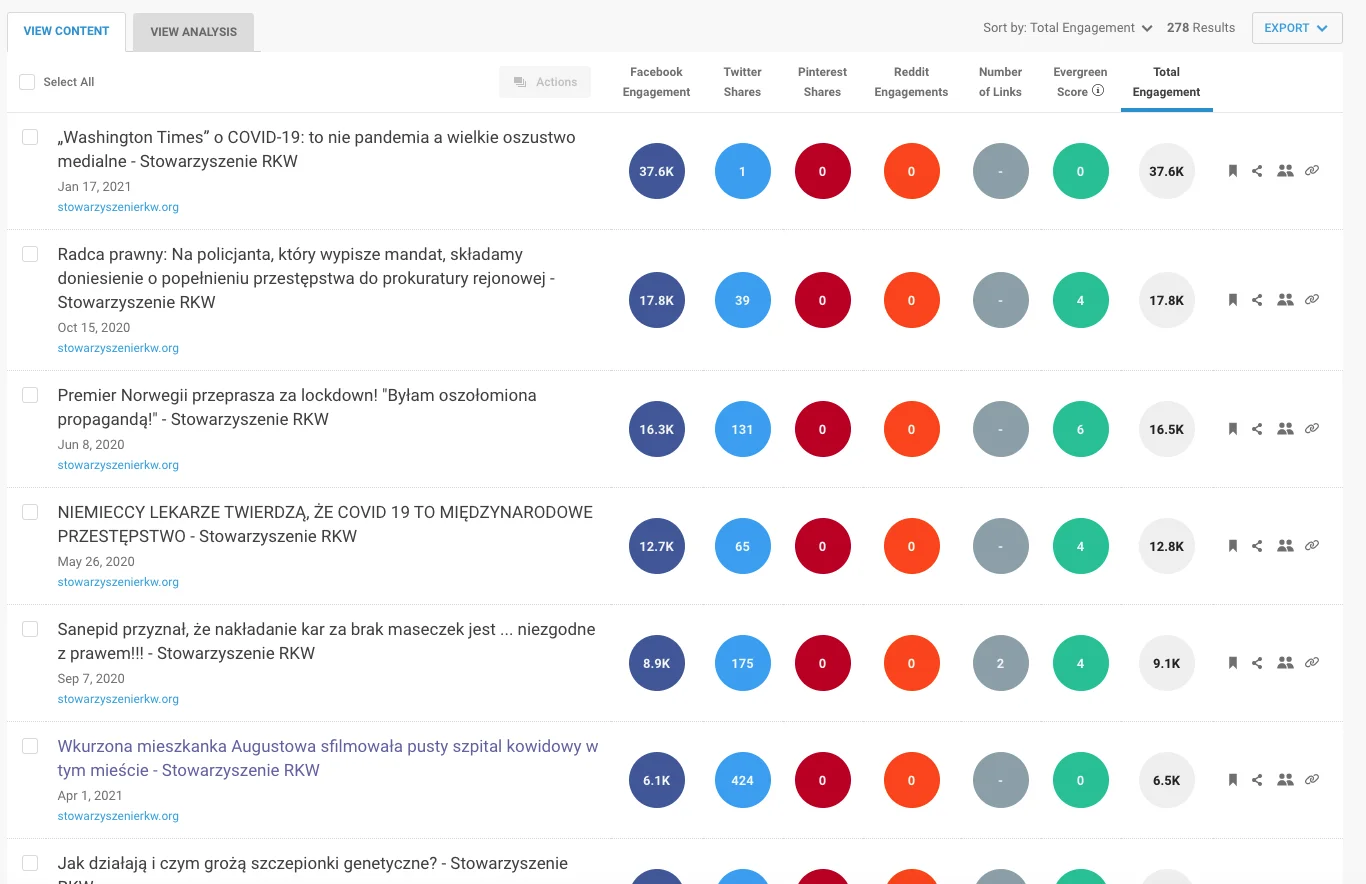
Task: Sort by Twitter Shares column
Action: click(742, 82)
